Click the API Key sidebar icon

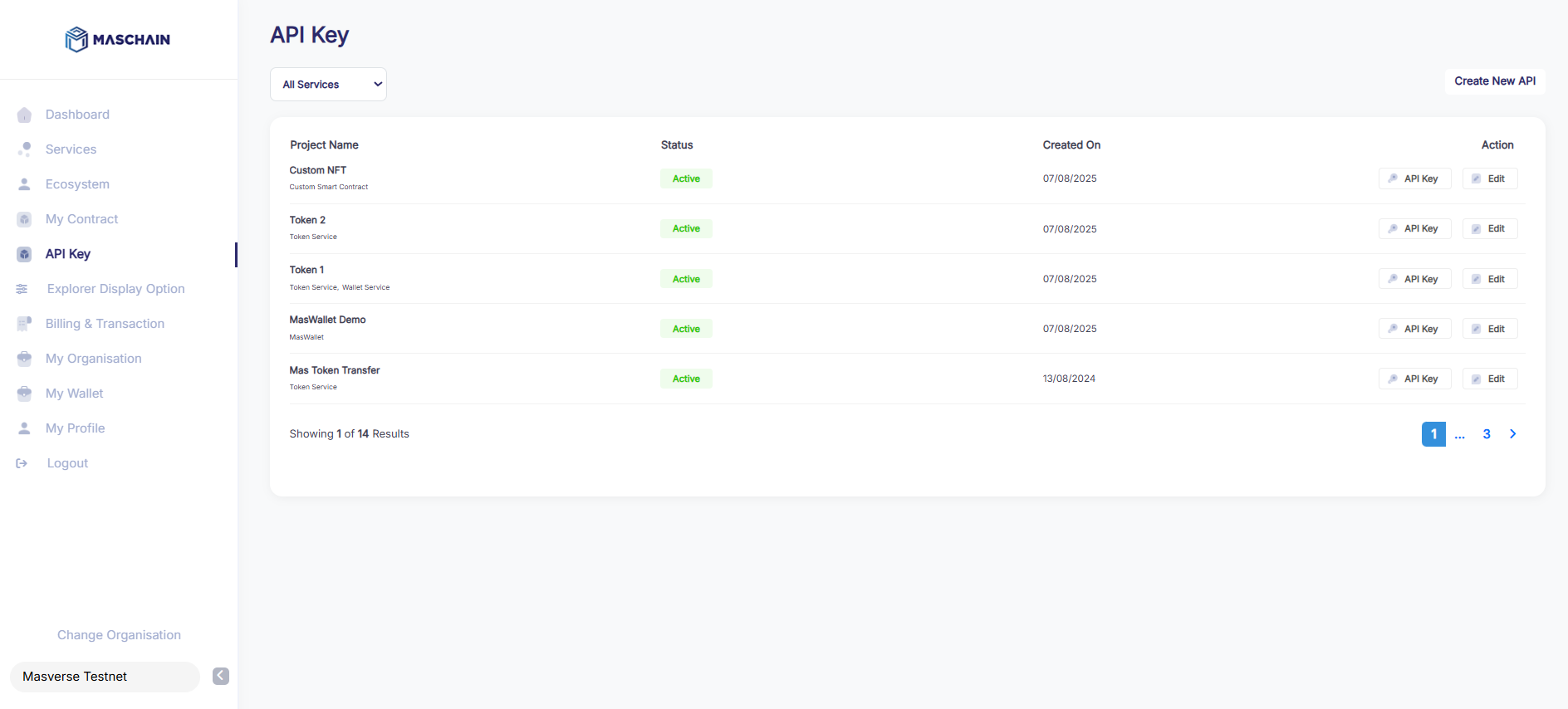pyautogui.click(x=24, y=254)
